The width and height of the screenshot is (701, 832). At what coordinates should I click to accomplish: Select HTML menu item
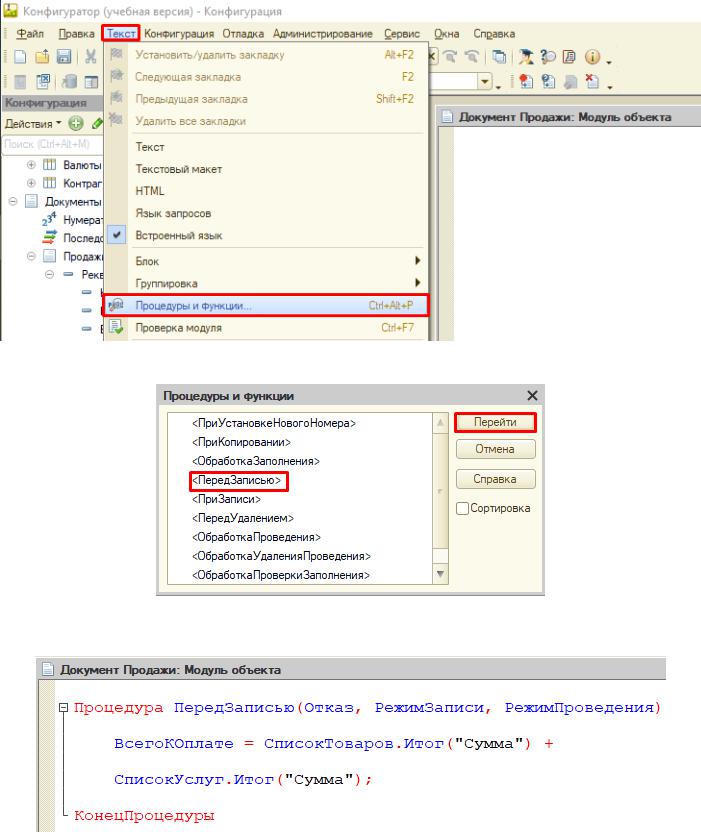264,191
